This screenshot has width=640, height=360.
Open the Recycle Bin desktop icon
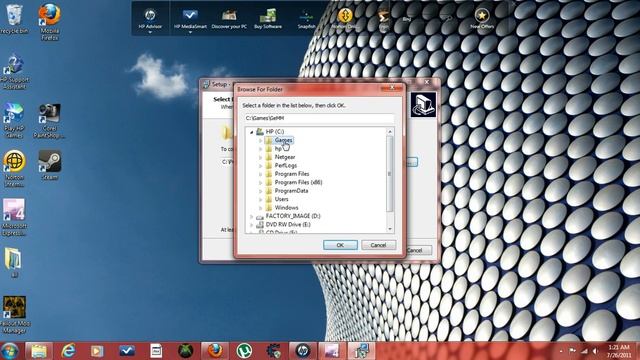coord(14,19)
